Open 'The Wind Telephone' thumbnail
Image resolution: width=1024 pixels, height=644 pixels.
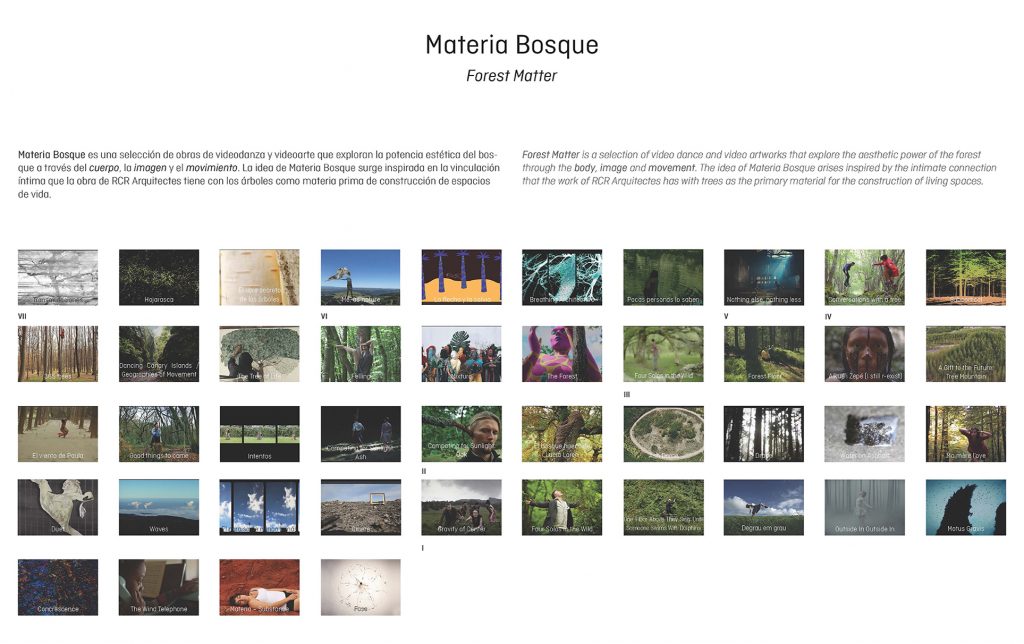159,587
